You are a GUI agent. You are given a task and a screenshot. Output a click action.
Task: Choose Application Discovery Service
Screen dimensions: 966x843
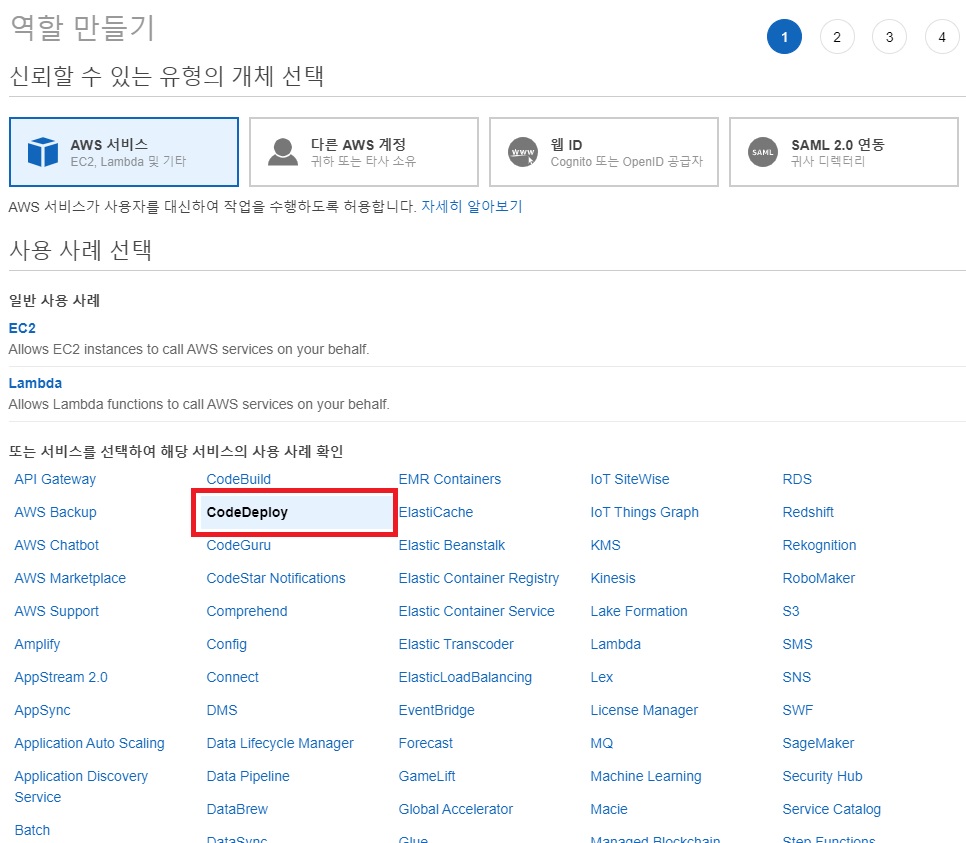pyautogui.click(x=81, y=786)
